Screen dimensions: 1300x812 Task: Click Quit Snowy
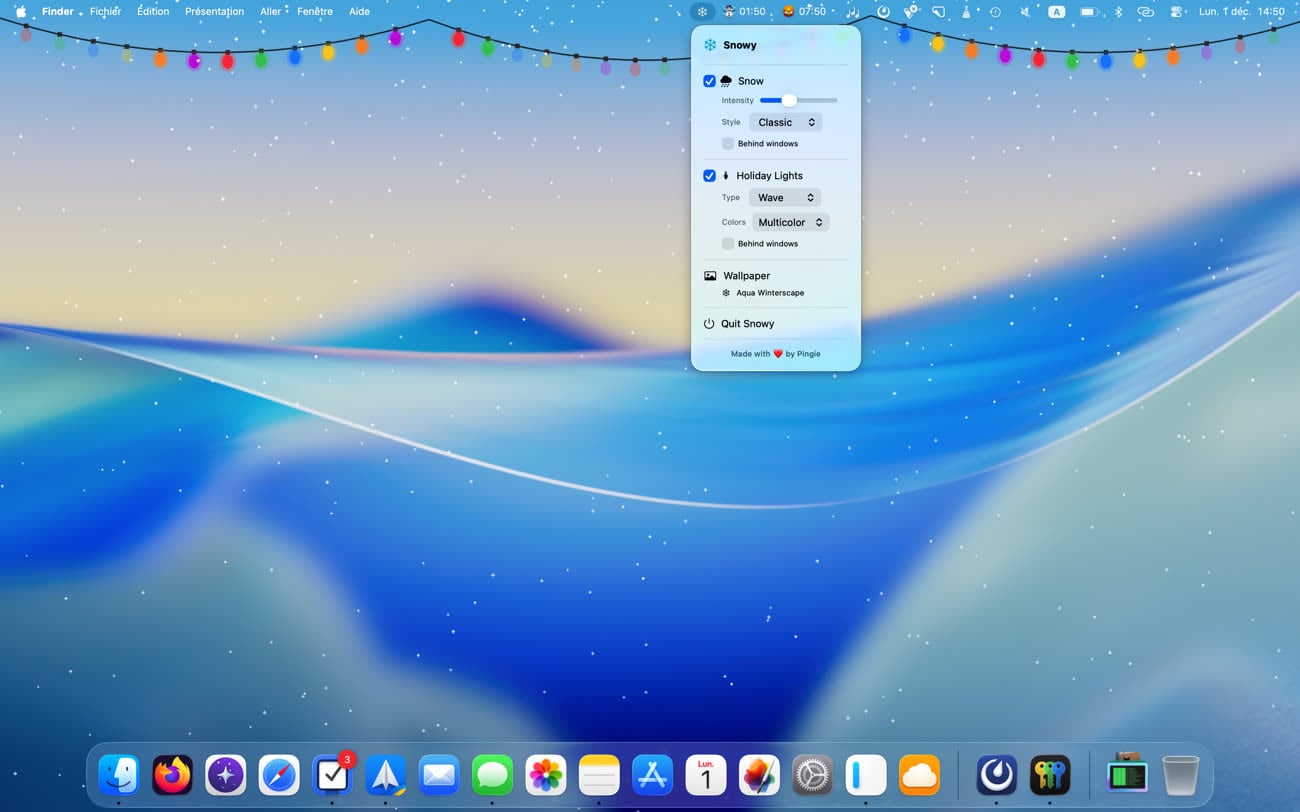pyautogui.click(x=747, y=324)
